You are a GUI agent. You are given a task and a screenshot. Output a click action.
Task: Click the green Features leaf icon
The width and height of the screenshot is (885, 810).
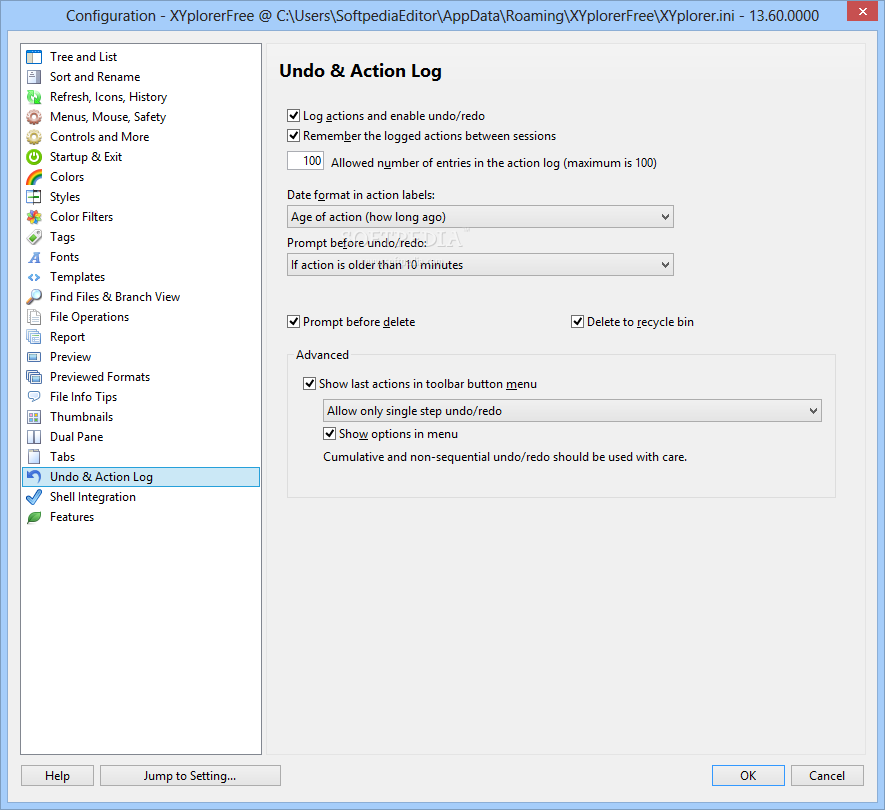coord(34,517)
